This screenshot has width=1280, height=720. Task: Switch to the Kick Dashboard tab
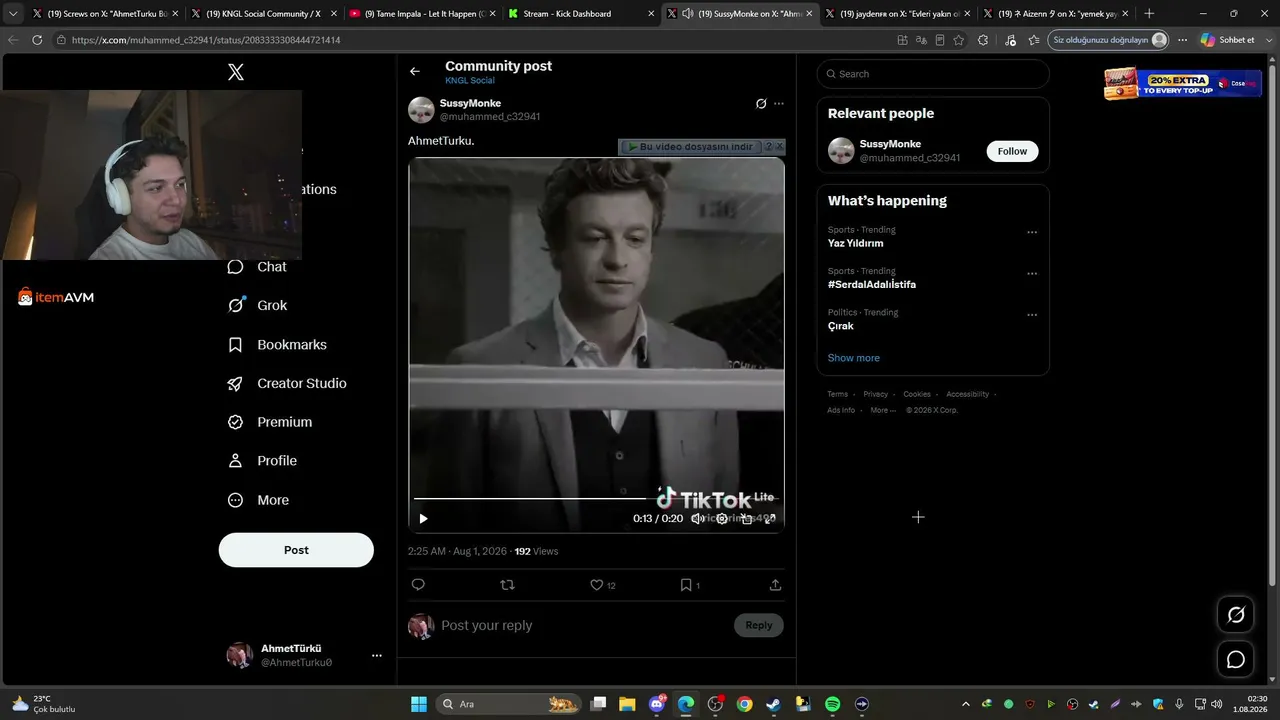tap(580, 14)
